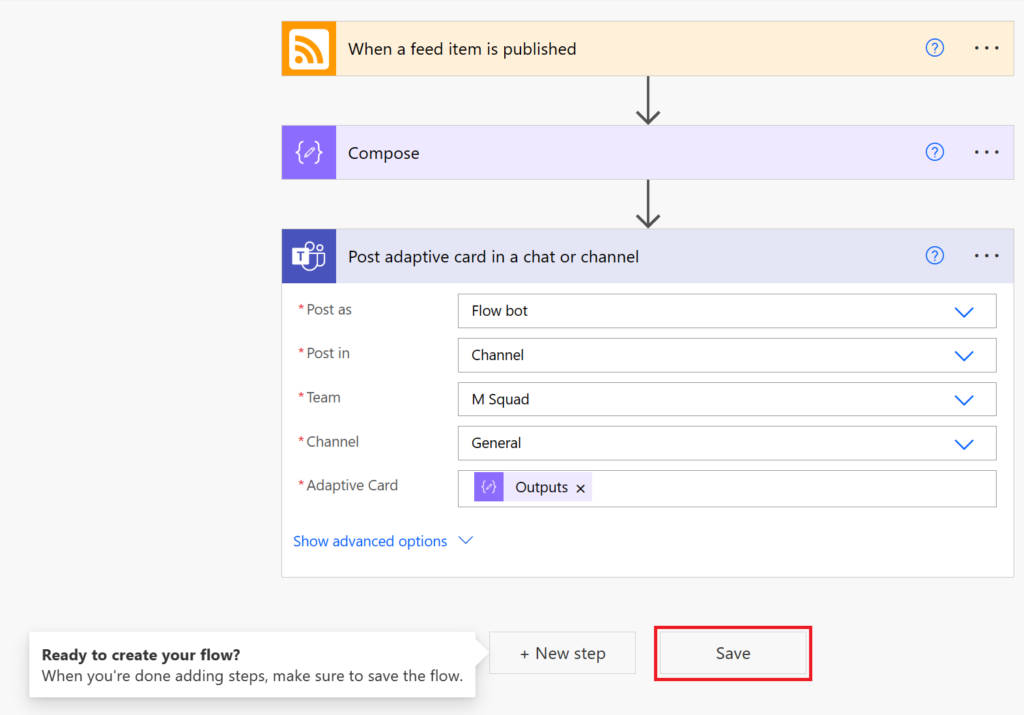Open the Team dropdown showing M Squad
The height and width of the screenshot is (715, 1024).
pos(964,399)
